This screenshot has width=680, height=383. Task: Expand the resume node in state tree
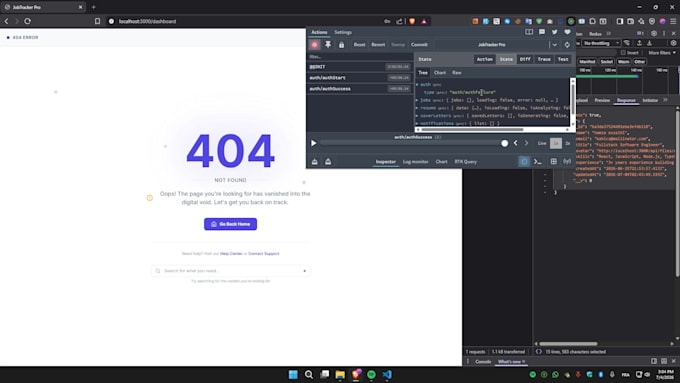coord(418,108)
